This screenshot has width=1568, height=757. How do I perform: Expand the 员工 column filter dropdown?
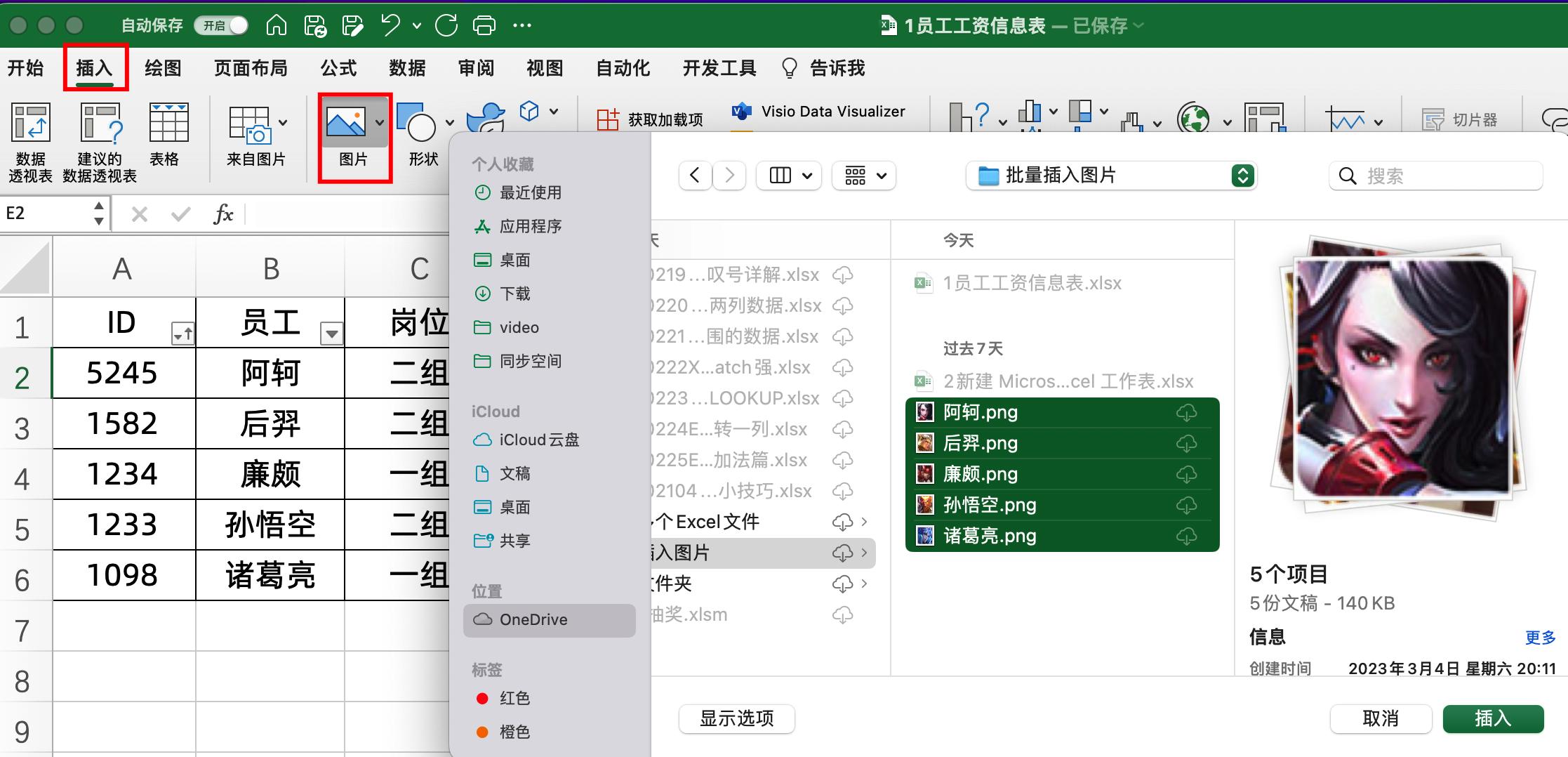click(x=331, y=334)
